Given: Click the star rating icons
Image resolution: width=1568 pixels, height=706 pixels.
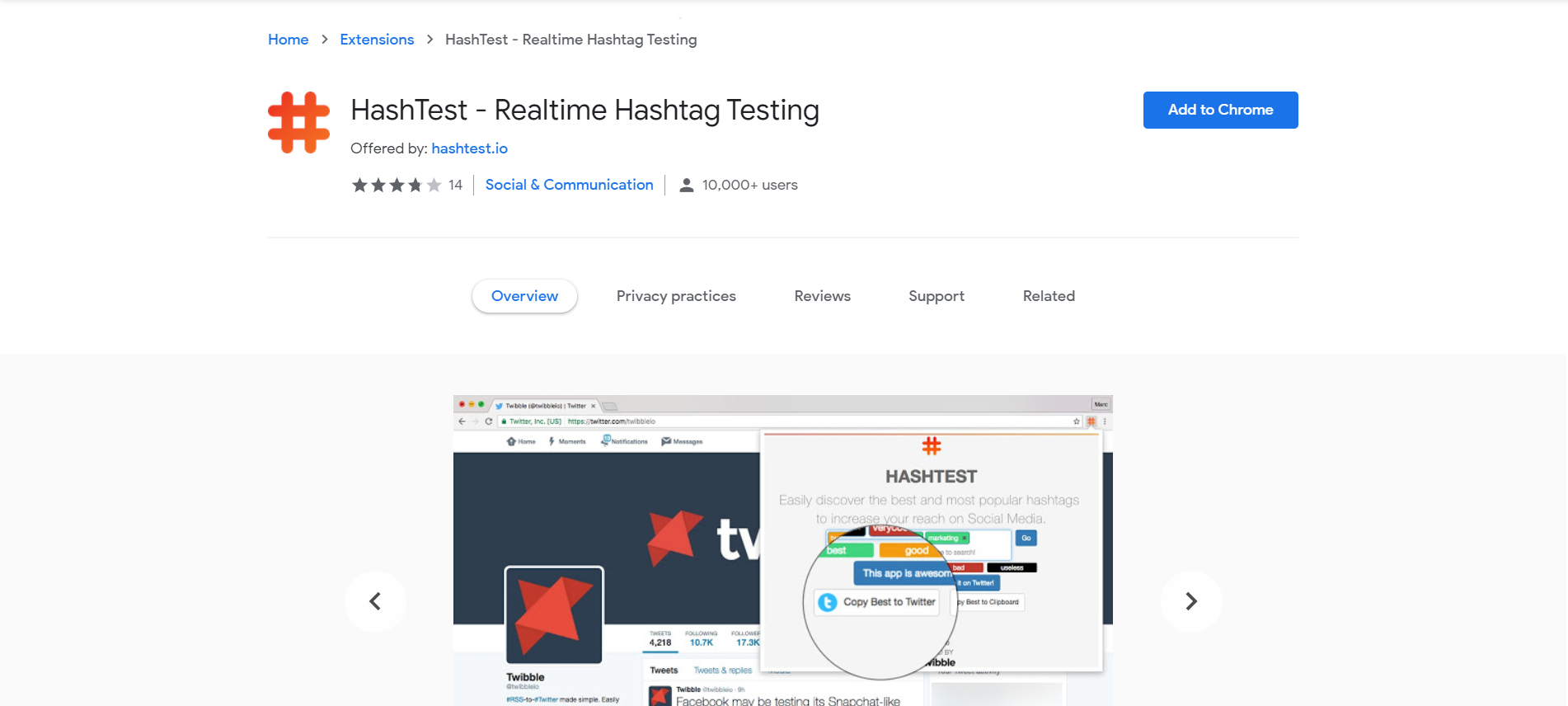Looking at the screenshot, I should [397, 185].
